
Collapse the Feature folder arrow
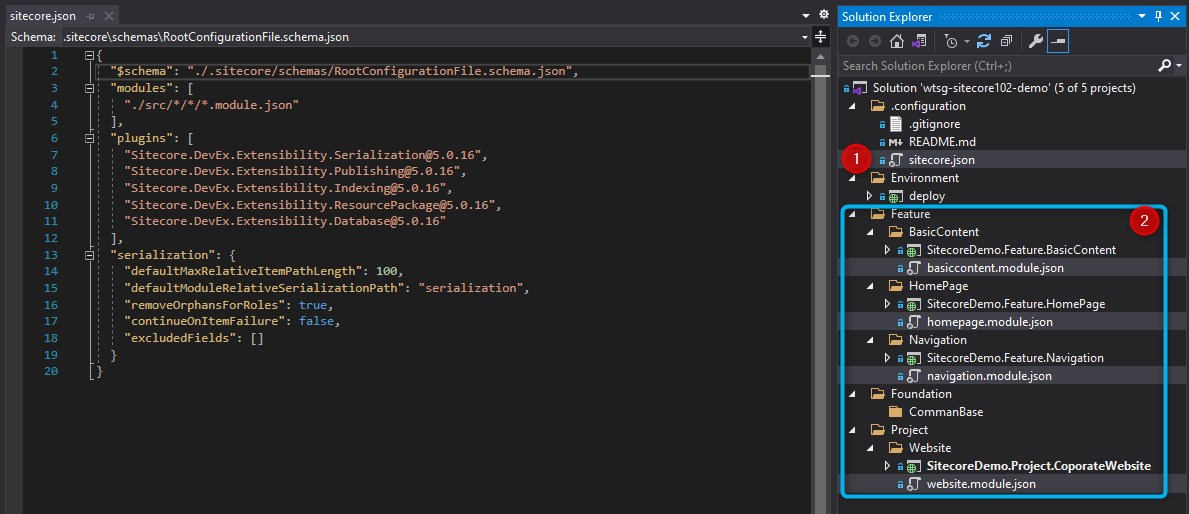pos(852,215)
